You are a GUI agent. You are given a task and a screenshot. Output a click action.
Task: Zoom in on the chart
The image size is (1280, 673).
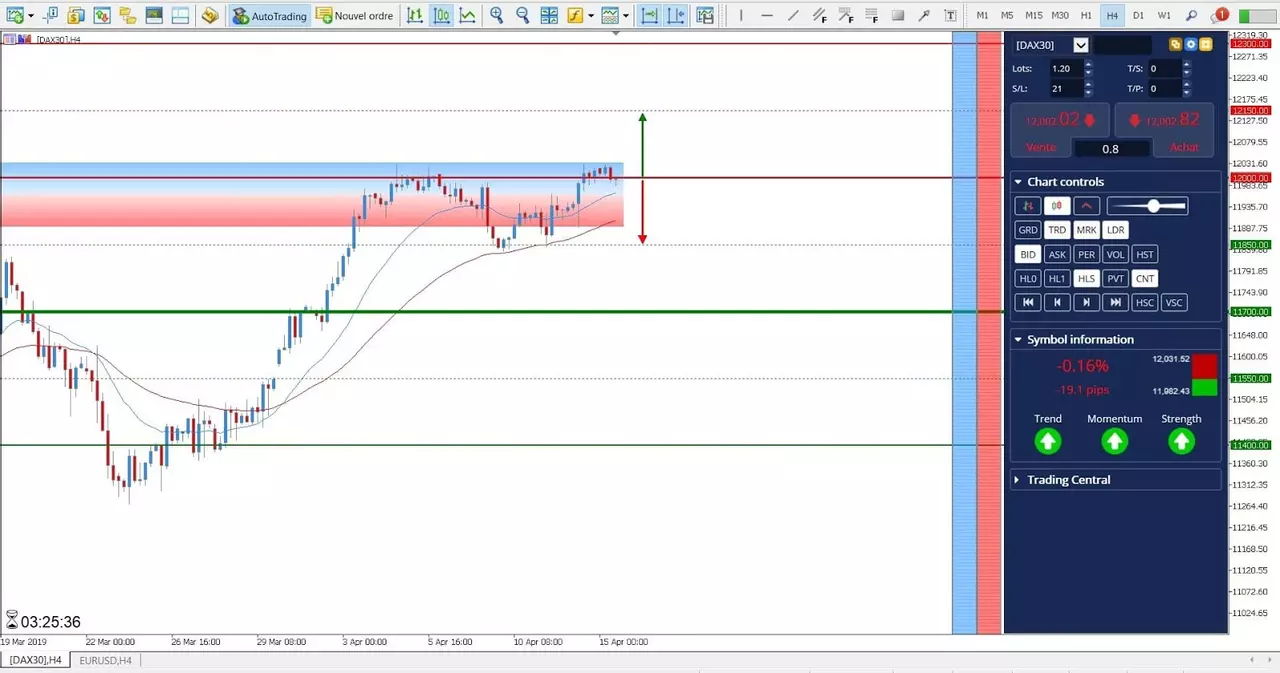[497, 16]
